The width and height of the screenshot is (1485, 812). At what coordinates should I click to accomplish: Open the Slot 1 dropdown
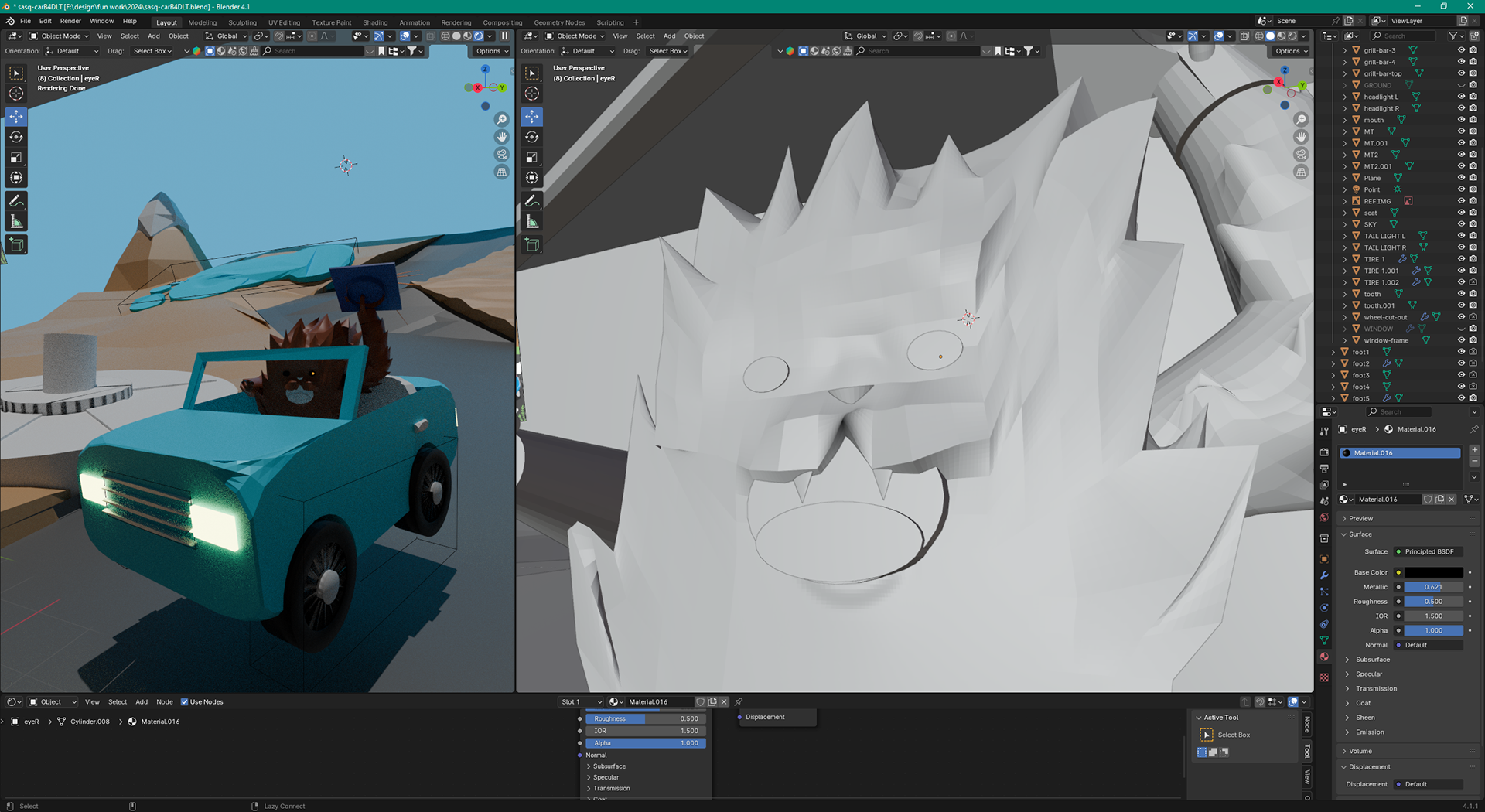581,702
